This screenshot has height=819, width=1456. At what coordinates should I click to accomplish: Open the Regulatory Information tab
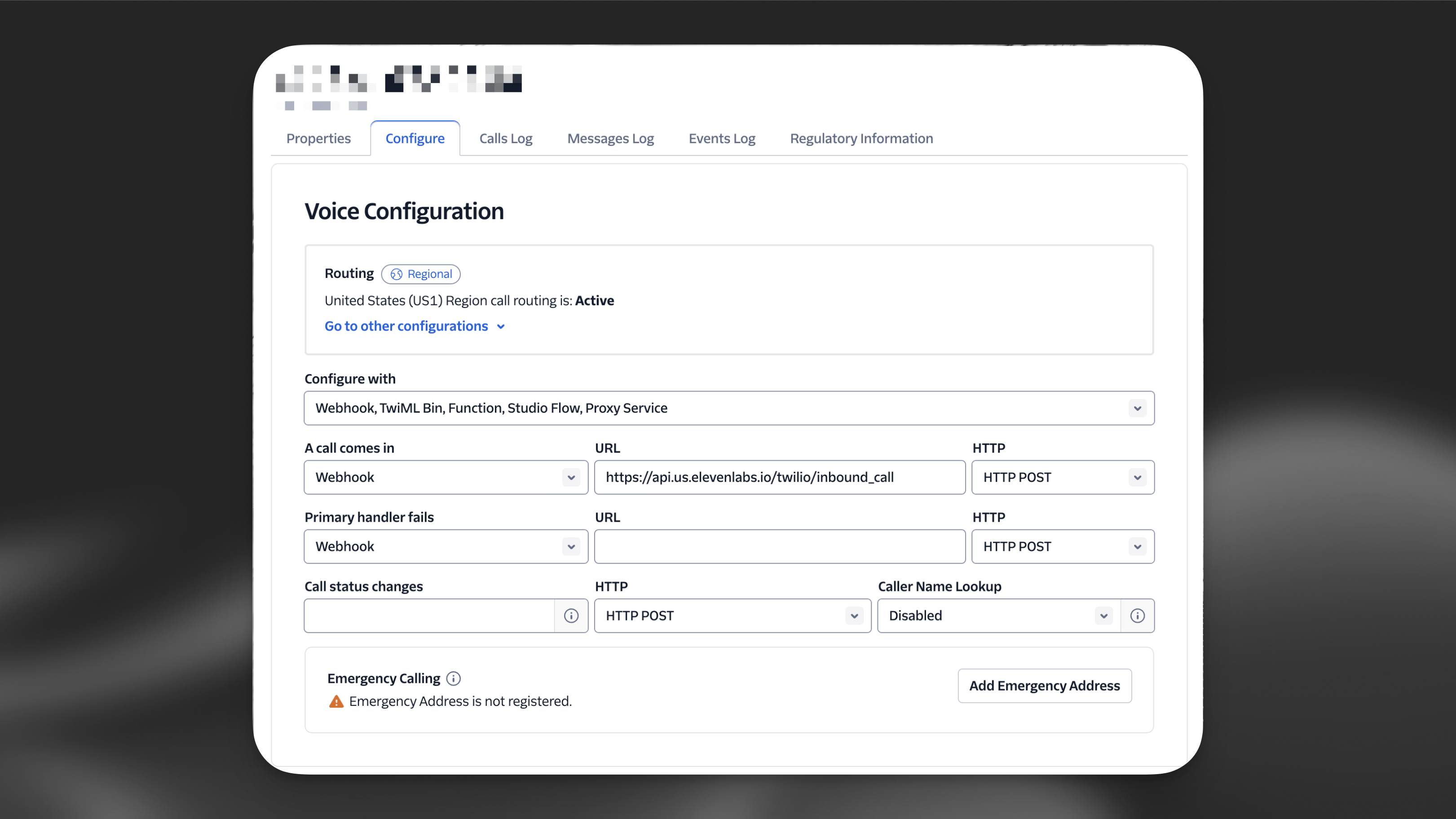click(x=861, y=138)
